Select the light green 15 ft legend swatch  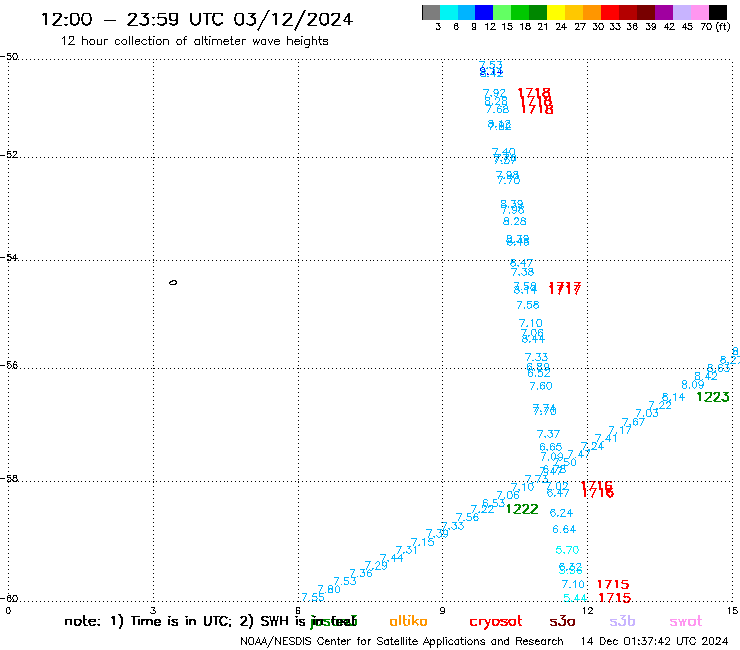click(x=502, y=12)
